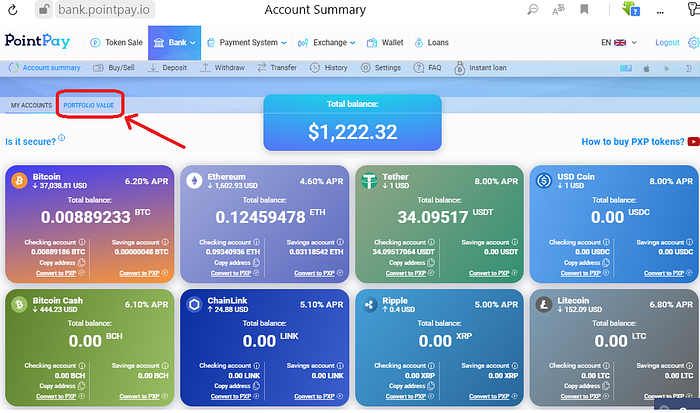Viewport: 700px width, 413px height.
Task: Open bank Settings in submenu
Action: (380, 67)
